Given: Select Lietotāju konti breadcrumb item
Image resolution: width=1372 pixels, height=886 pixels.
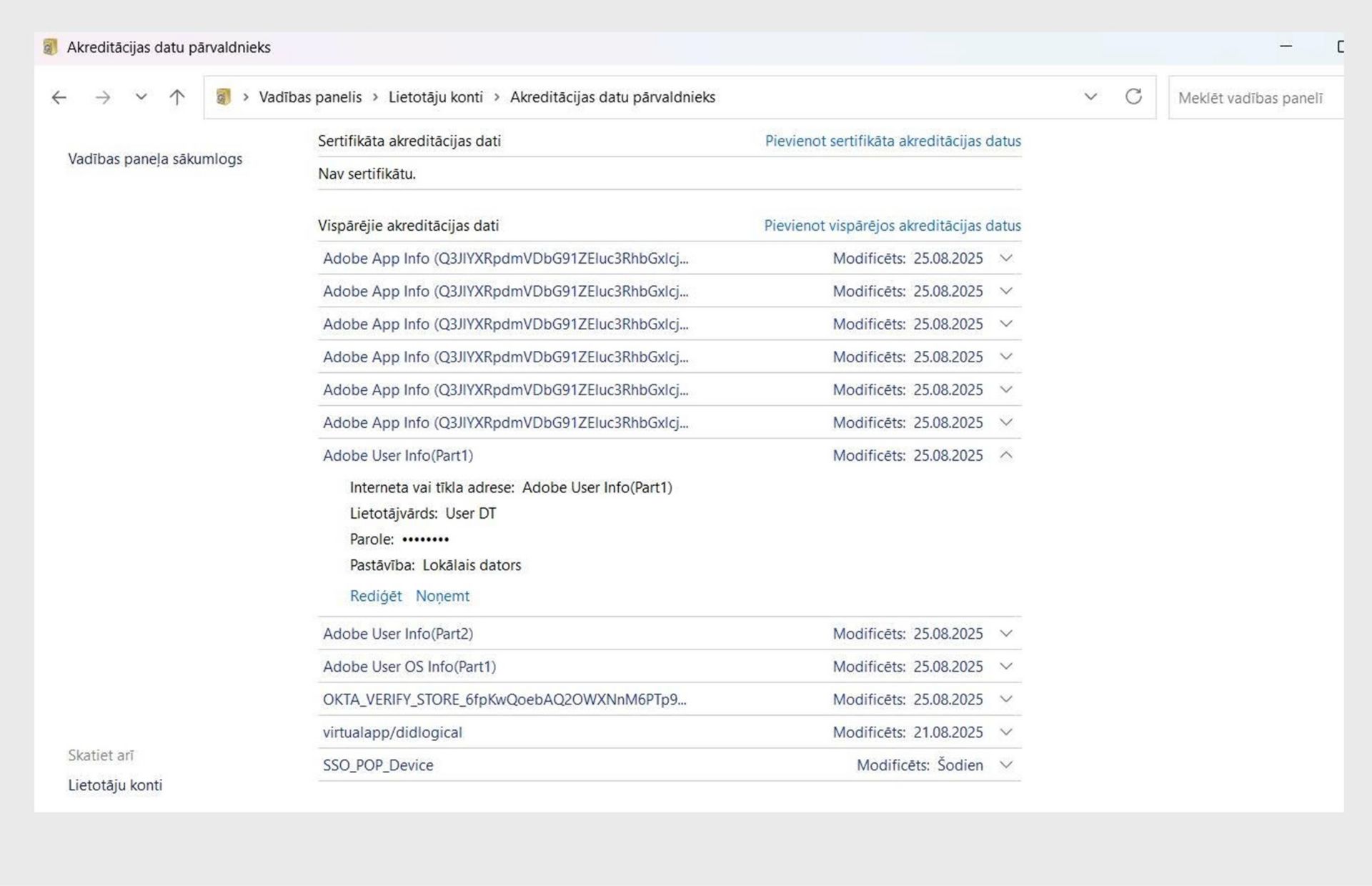Looking at the screenshot, I should (435, 97).
